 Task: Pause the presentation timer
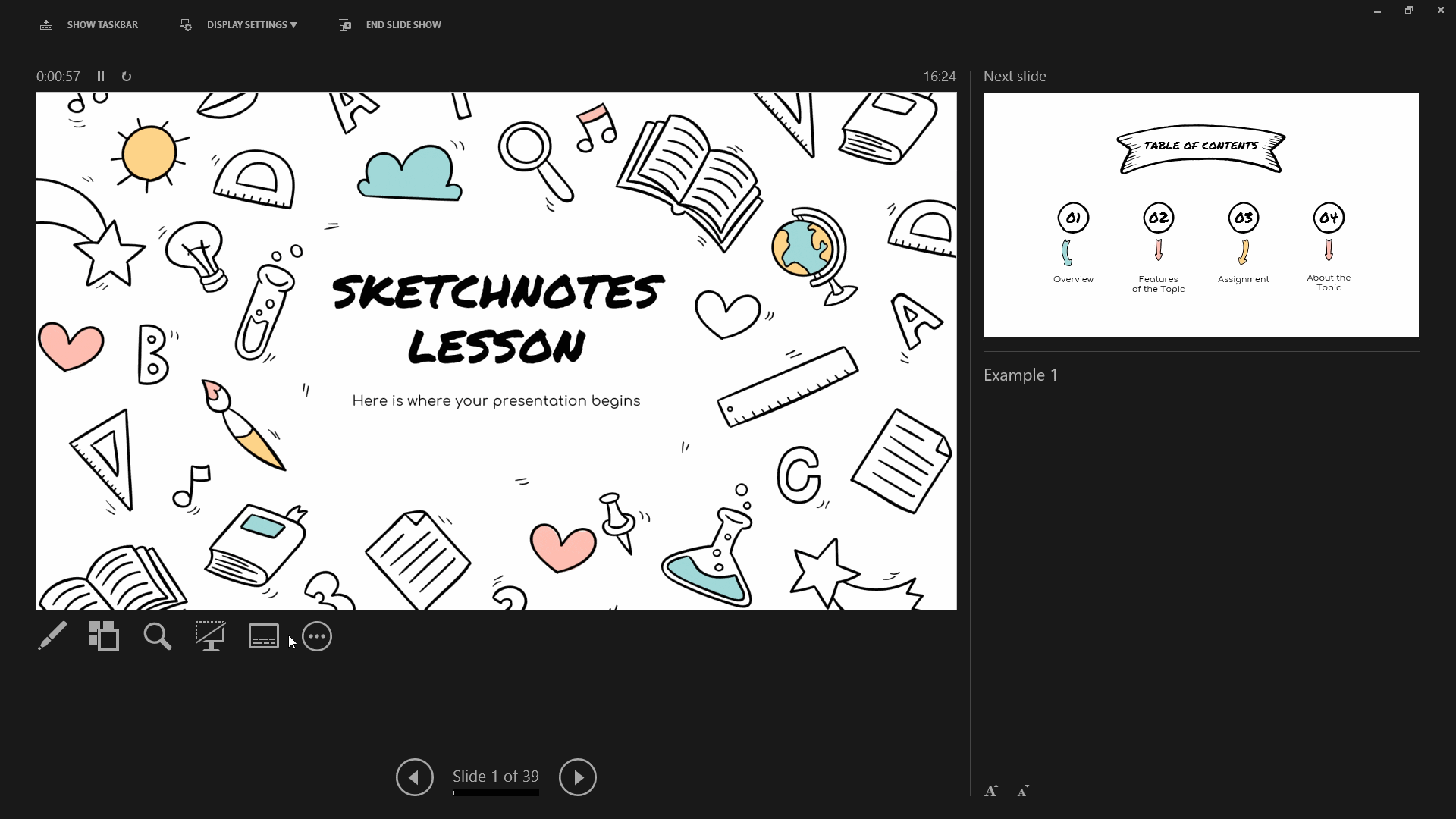[100, 76]
